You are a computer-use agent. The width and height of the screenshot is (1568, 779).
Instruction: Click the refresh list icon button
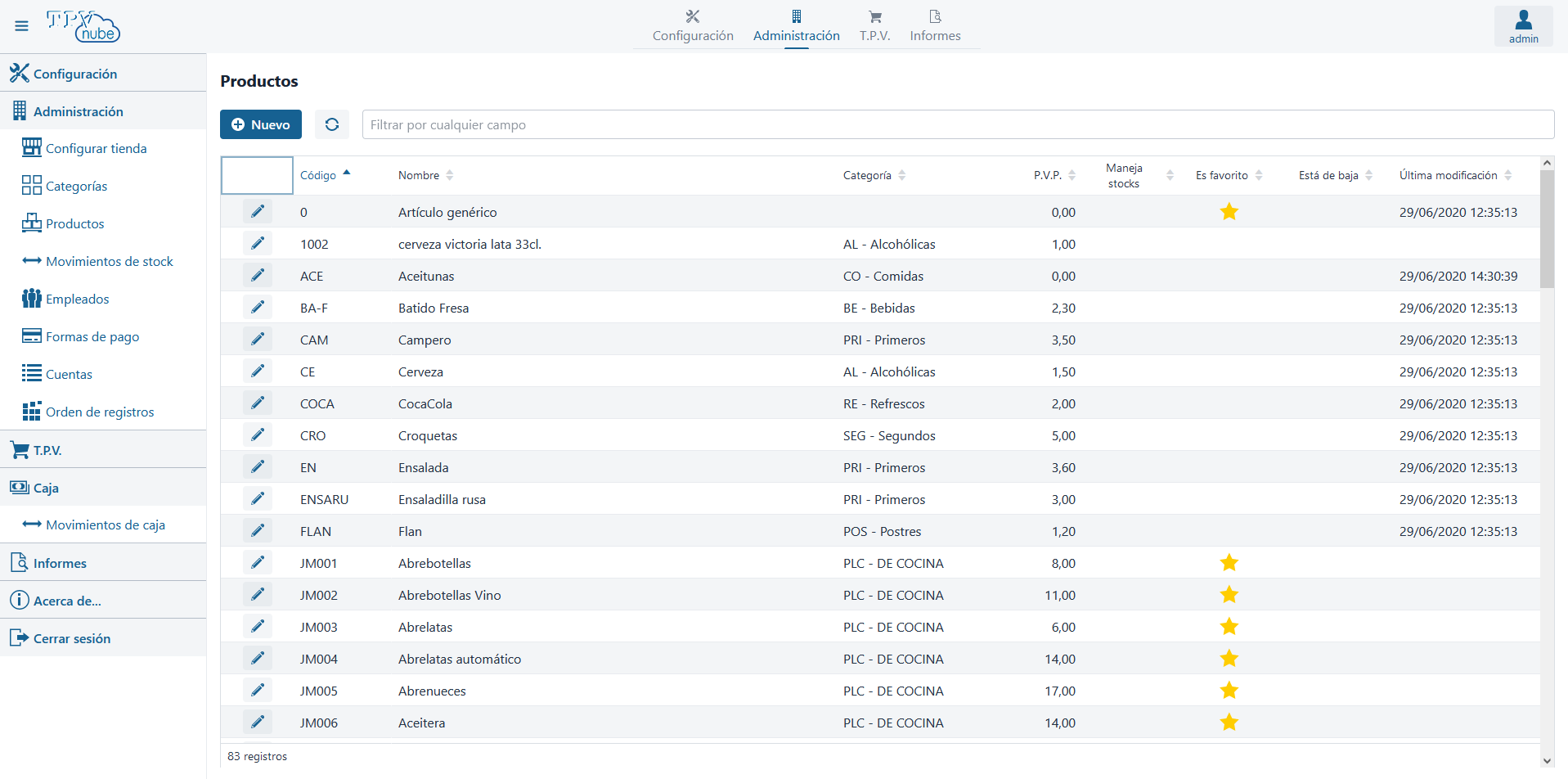(x=331, y=124)
